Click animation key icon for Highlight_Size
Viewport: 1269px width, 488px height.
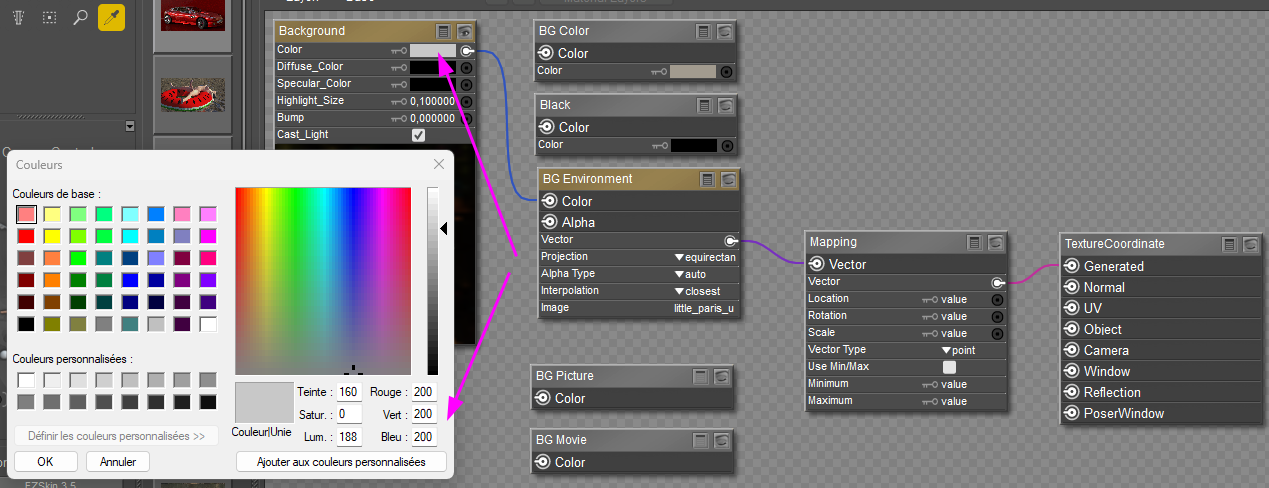click(398, 101)
